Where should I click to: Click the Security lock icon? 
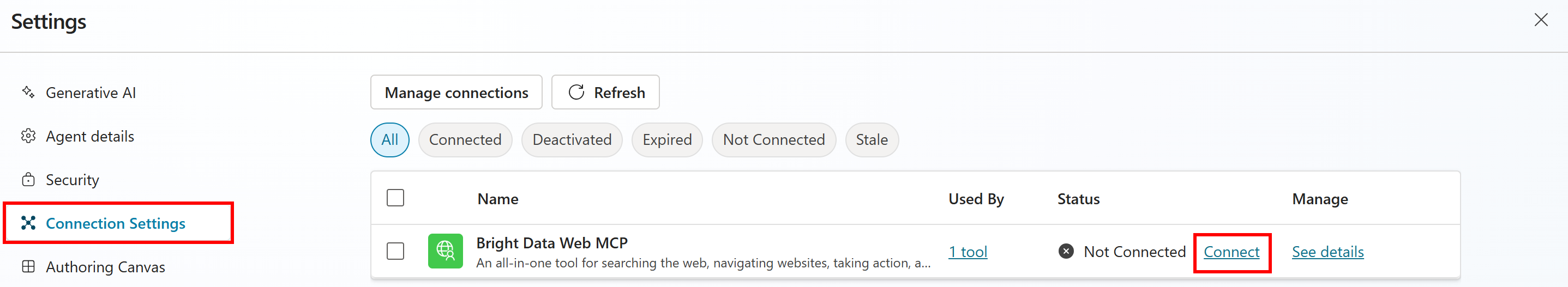coord(28,180)
